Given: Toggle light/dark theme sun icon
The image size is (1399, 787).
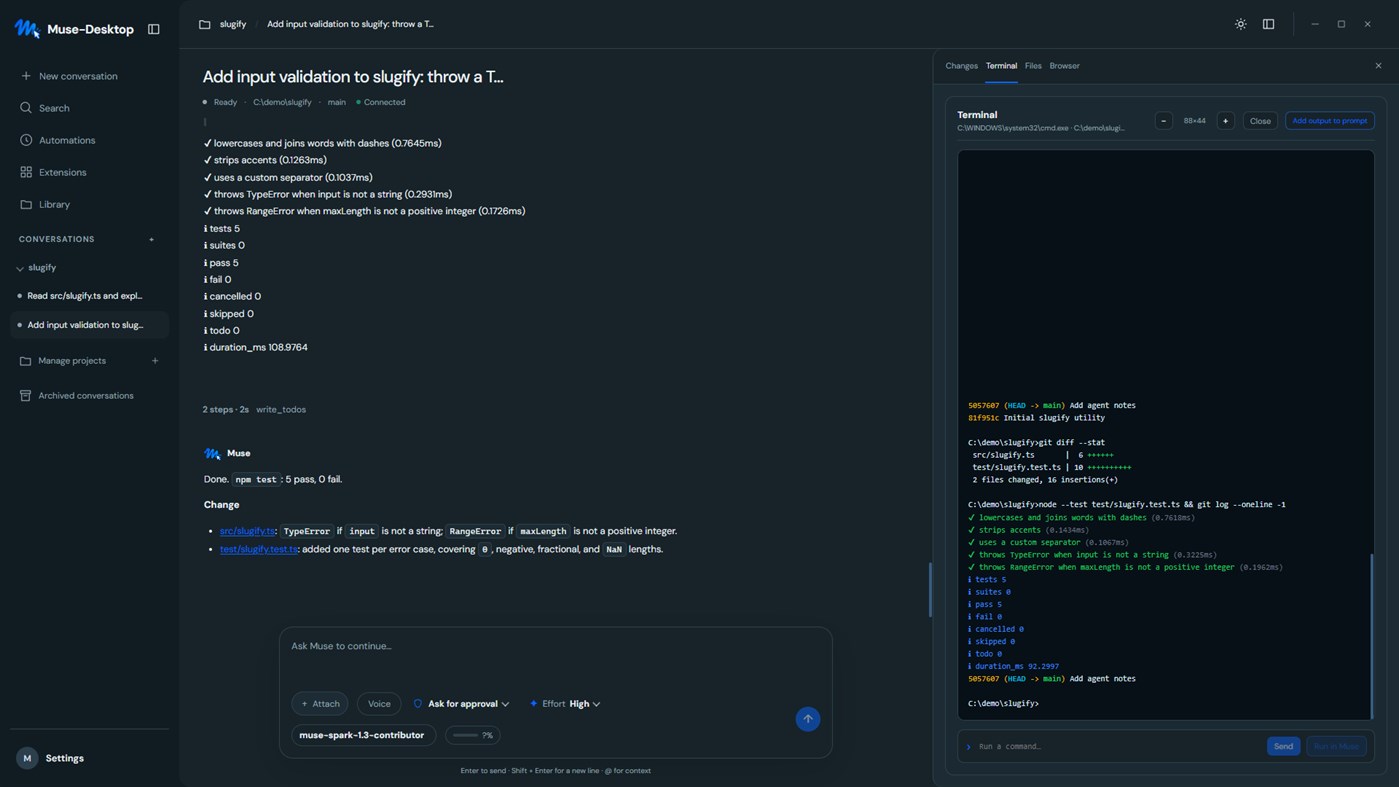Looking at the screenshot, I should pos(1240,24).
